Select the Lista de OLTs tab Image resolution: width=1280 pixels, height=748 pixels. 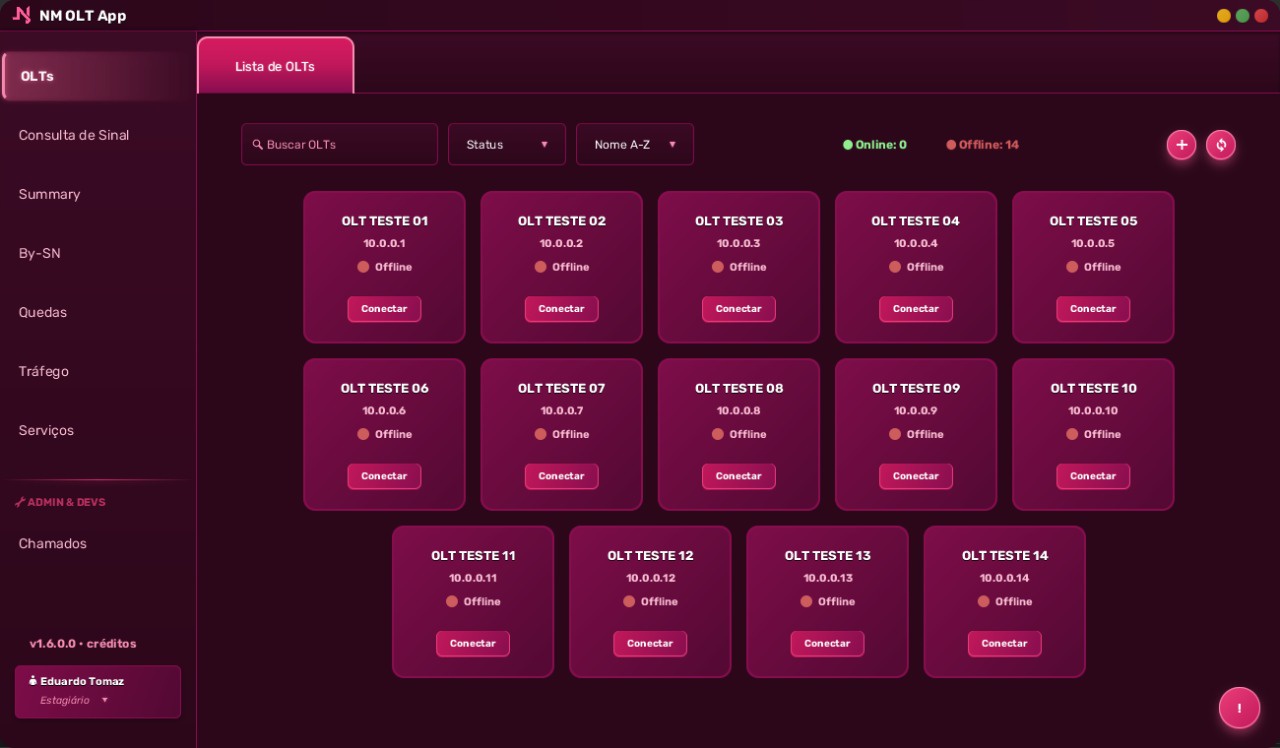coord(275,66)
